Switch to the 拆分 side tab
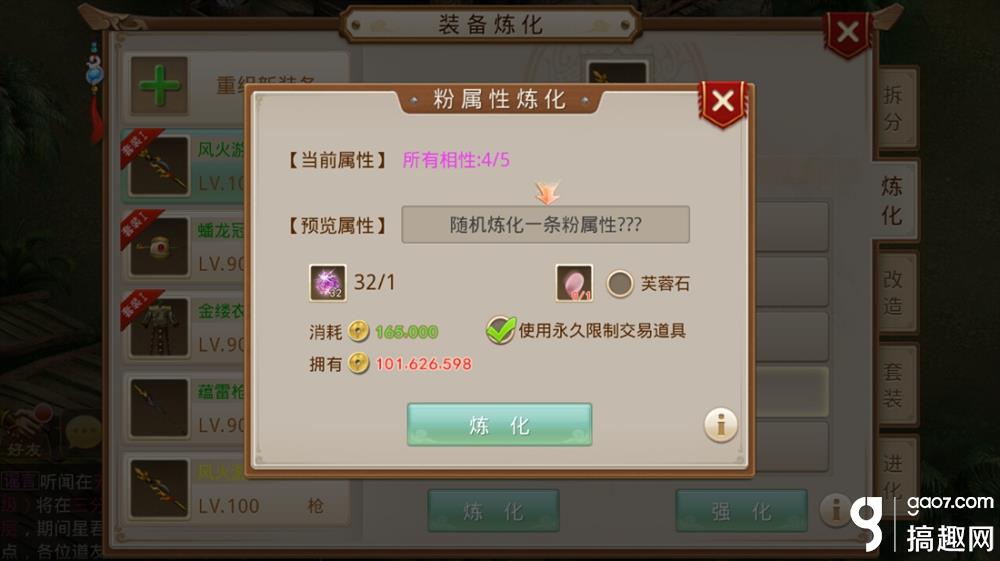Image resolution: width=1000 pixels, height=561 pixels. (x=893, y=108)
